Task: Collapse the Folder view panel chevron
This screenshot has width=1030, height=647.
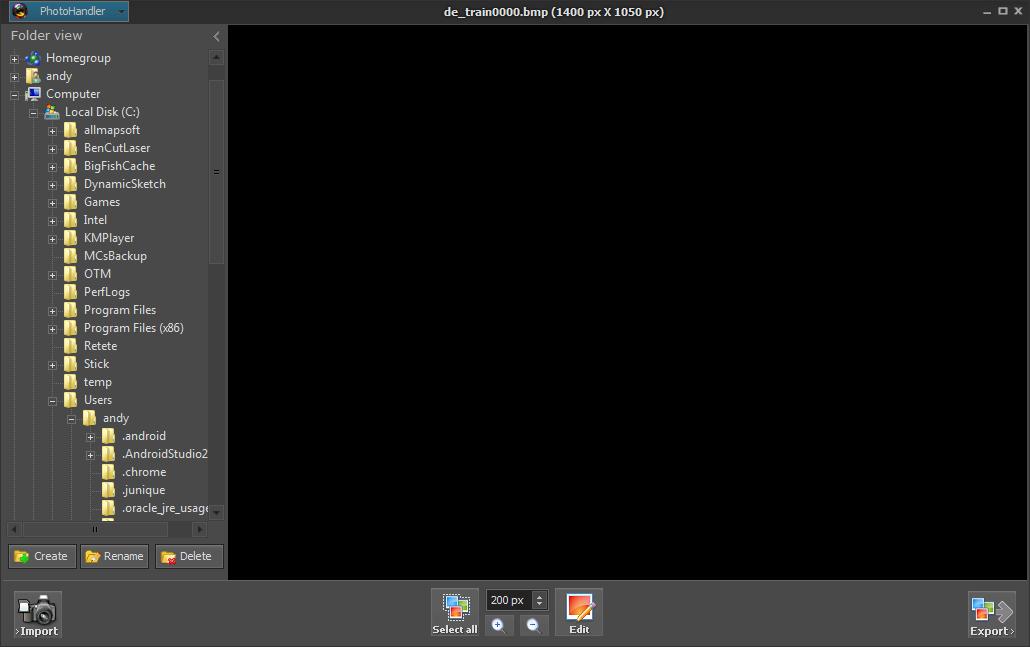Action: (x=216, y=35)
